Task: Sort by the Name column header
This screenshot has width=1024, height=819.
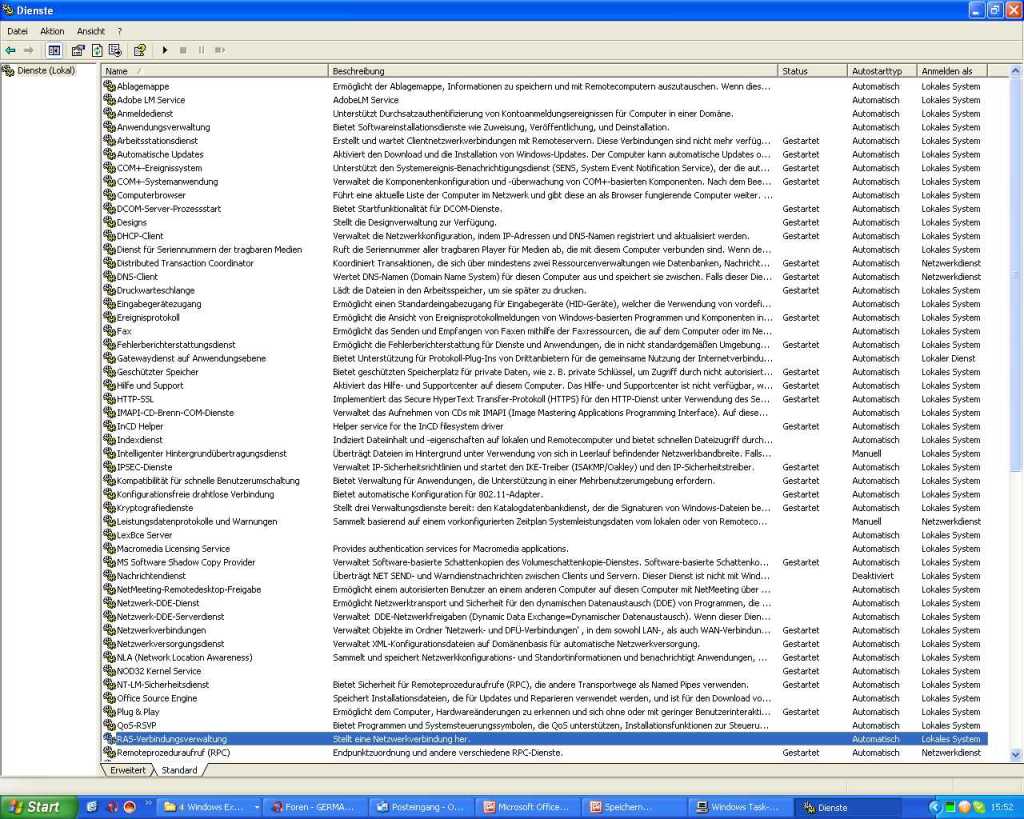Action: pos(215,71)
